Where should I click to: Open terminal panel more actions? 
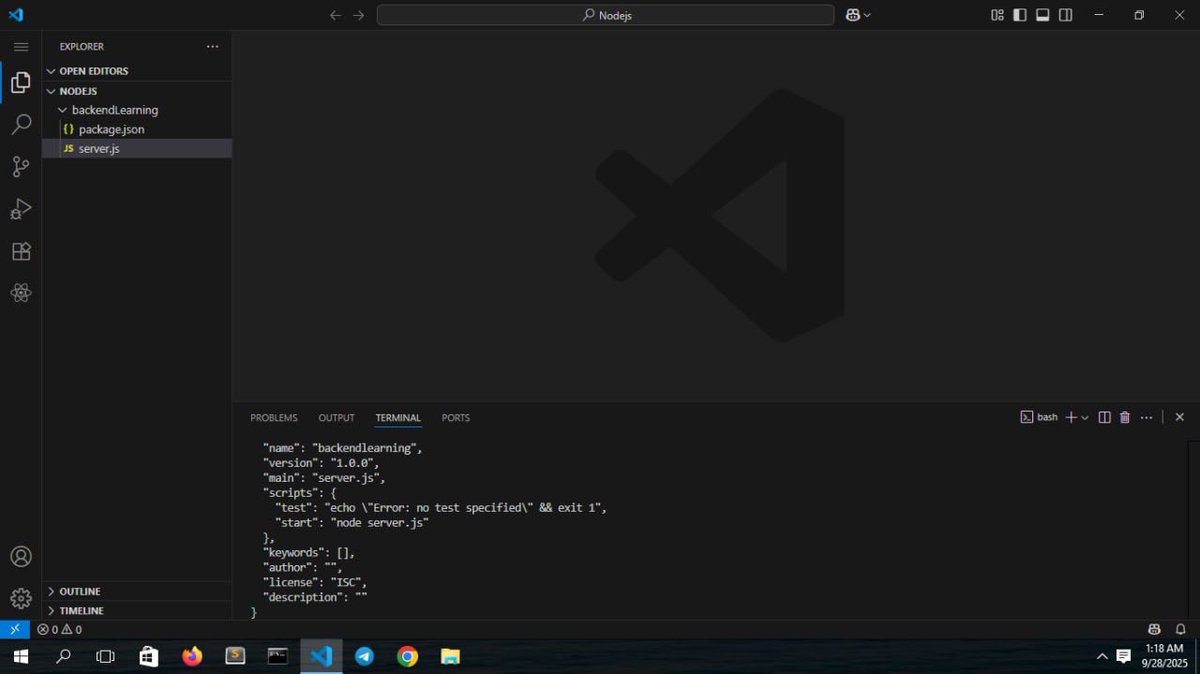[x=1146, y=417]
